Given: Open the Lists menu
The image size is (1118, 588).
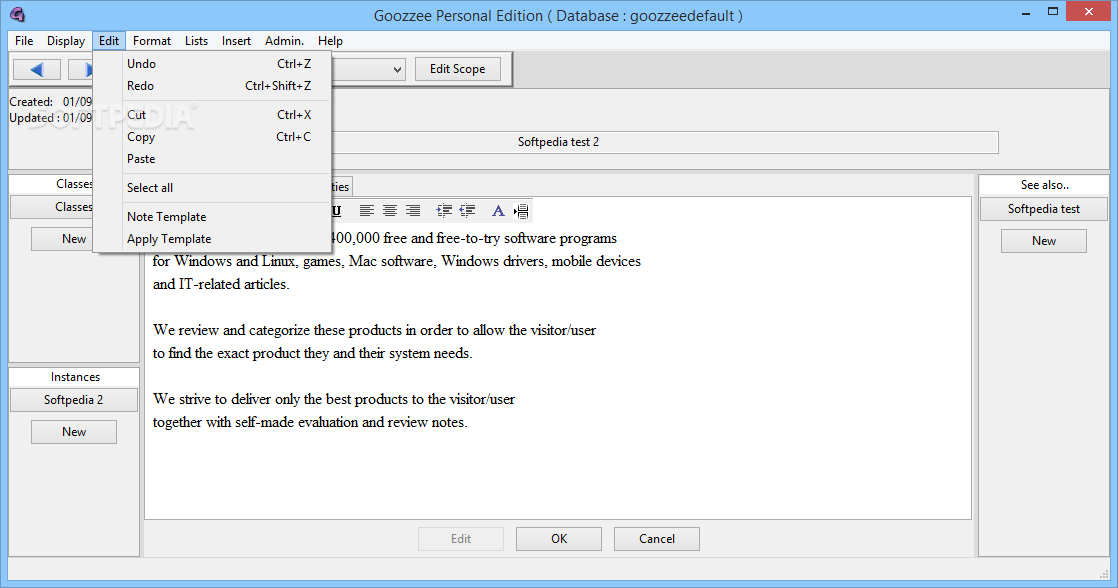Looking at the screenshot, I should pyautogui.click(x=196, y=41).
